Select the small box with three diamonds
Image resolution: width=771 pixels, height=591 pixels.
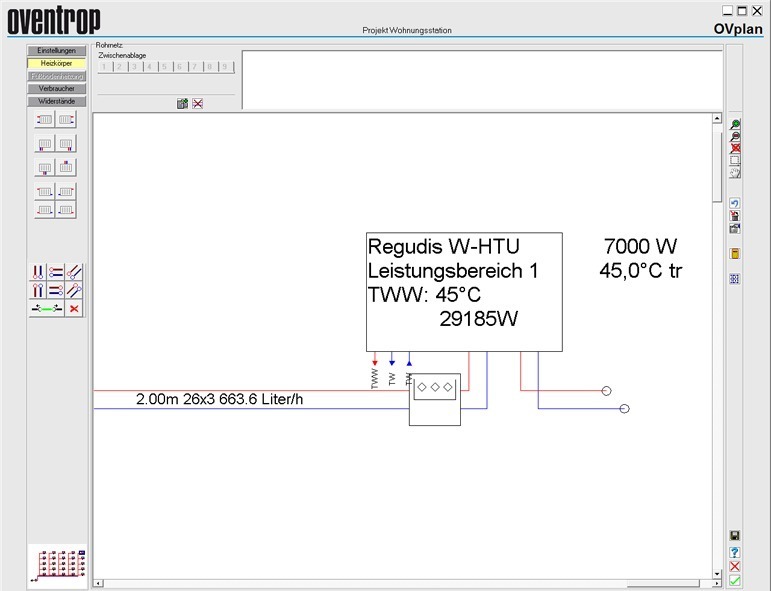point(435,399)
